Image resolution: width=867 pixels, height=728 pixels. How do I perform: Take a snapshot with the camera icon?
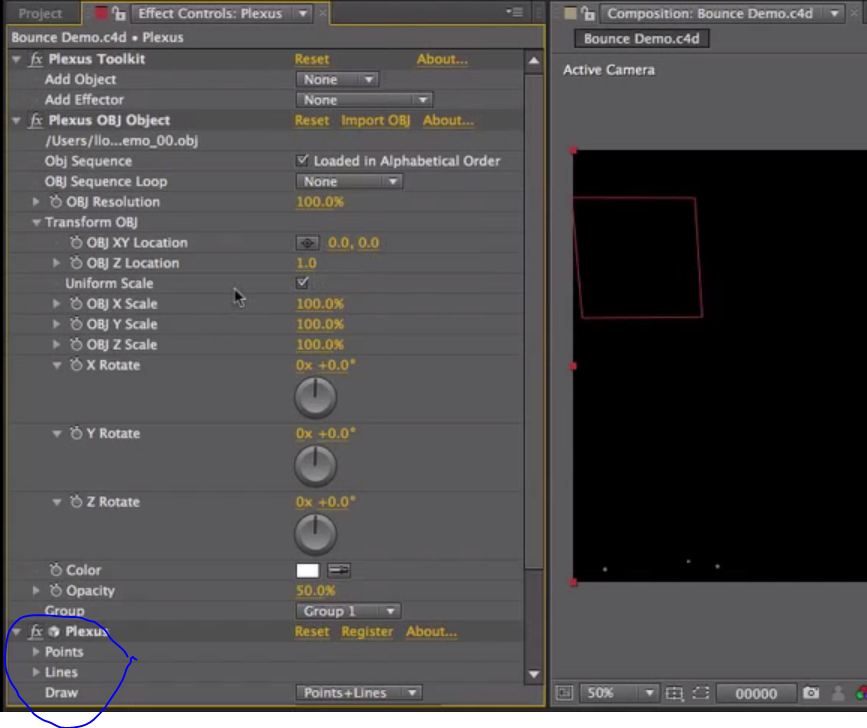[x=811, y=693]
